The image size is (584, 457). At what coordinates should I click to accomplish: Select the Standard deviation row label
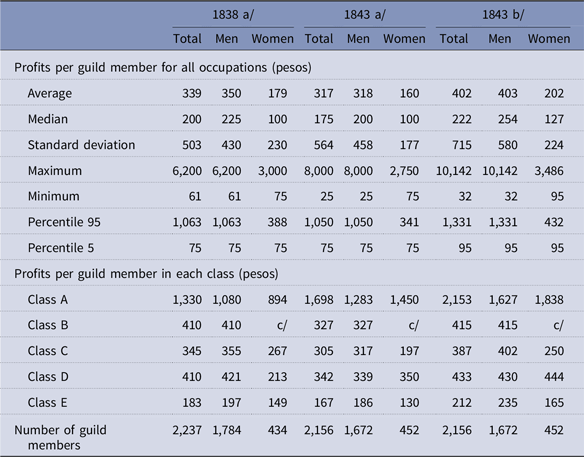[x=81, y=145]
